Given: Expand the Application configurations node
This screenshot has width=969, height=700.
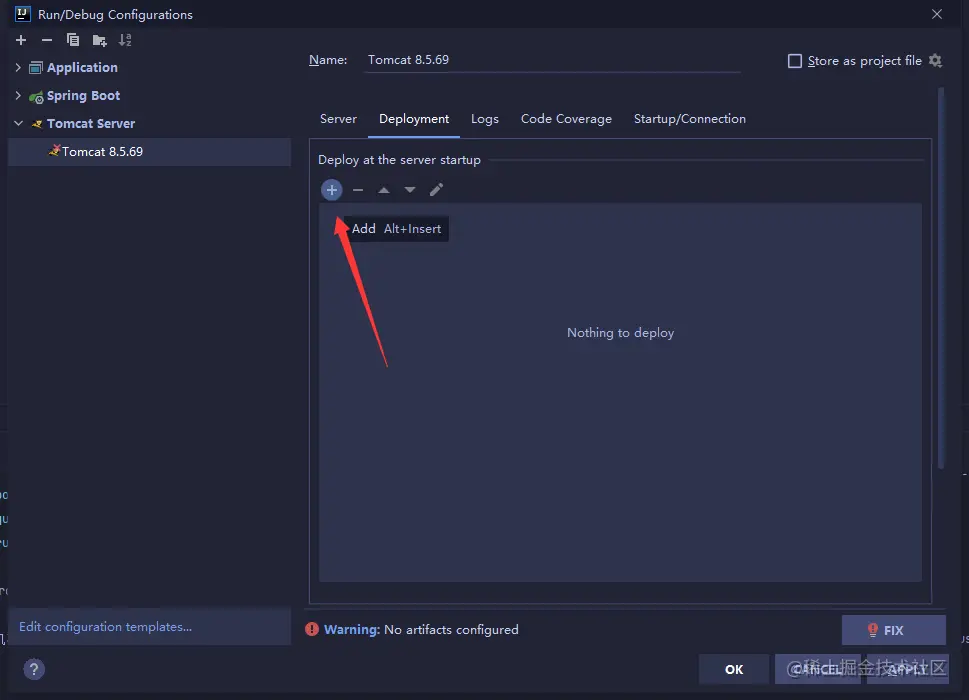Looking at the screenshot, I should [18, 67].
